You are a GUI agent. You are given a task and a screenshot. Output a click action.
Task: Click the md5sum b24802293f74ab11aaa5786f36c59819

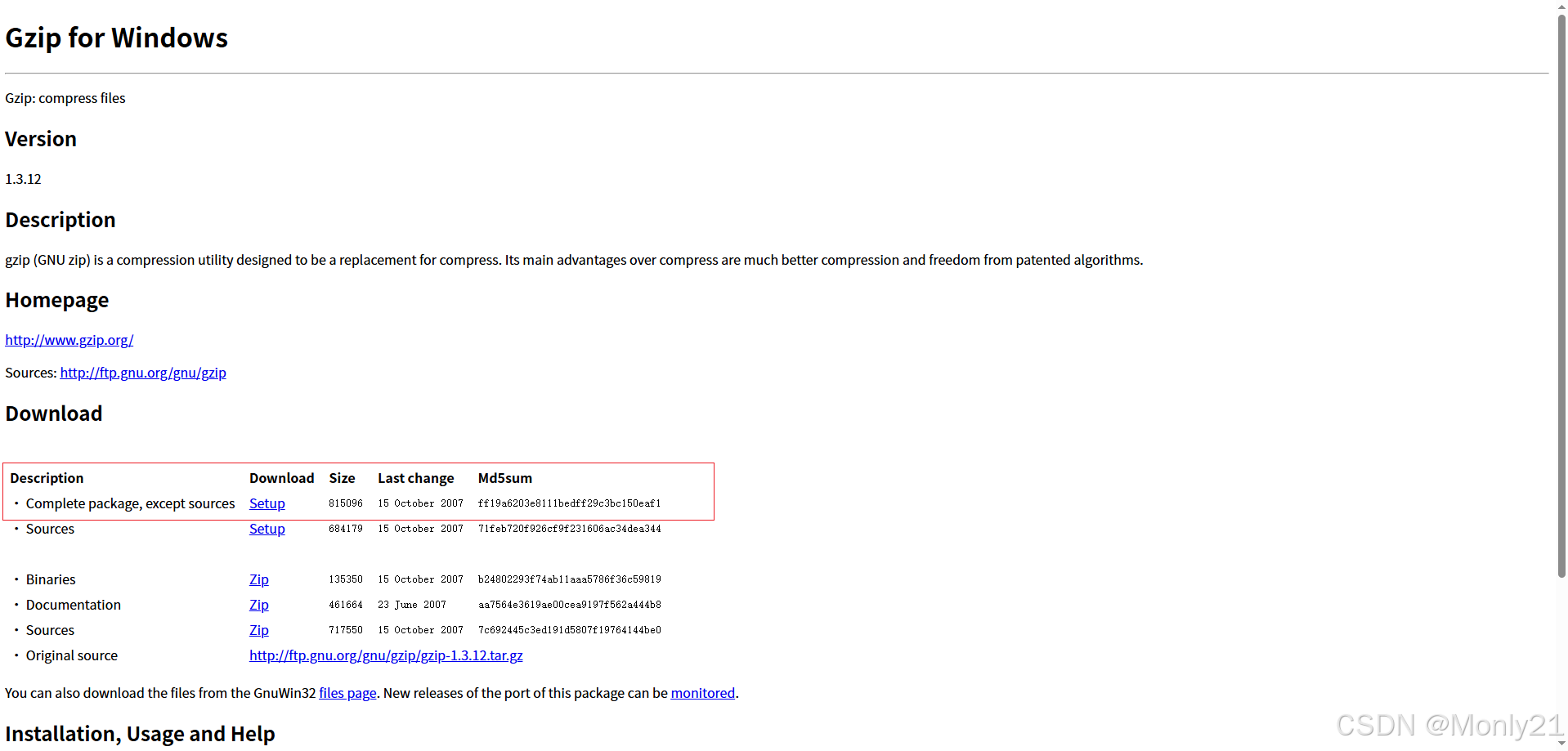(x=570, y=579)
